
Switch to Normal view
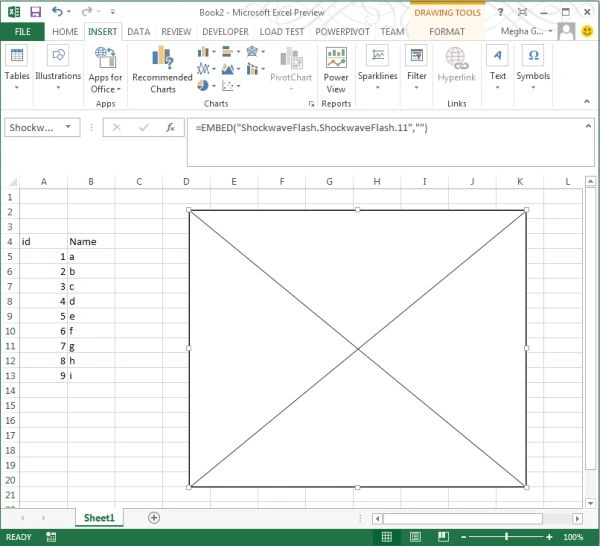[x=386, y=537]
